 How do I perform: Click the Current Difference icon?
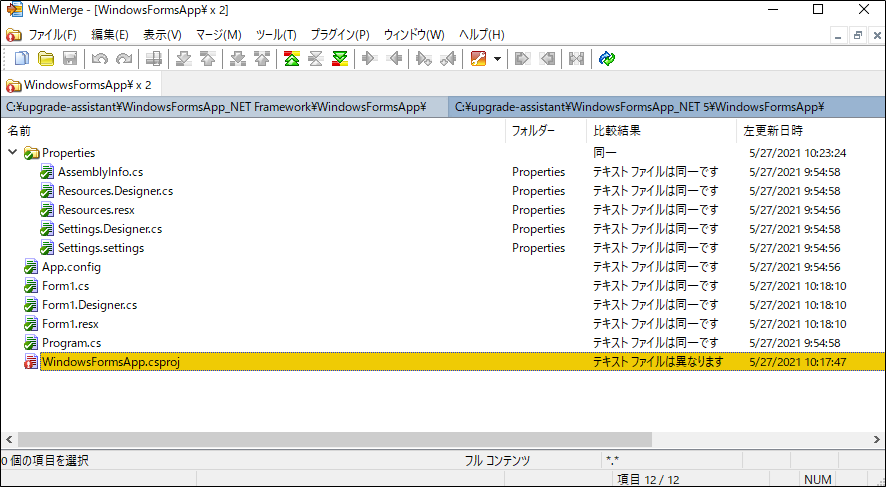tap(316, 58)
